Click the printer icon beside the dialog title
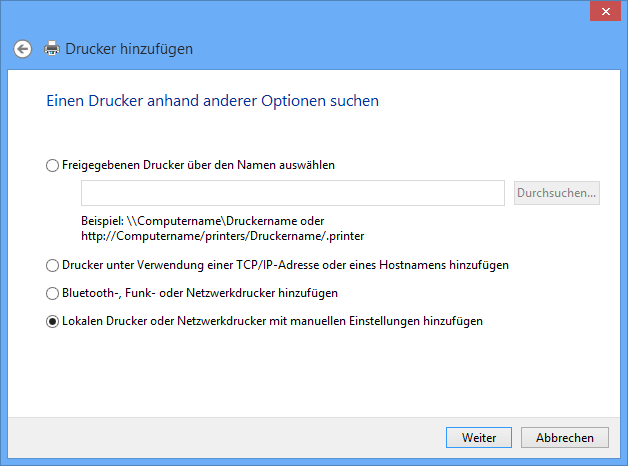The image size is (628, 466). click(x=52, y=48)
